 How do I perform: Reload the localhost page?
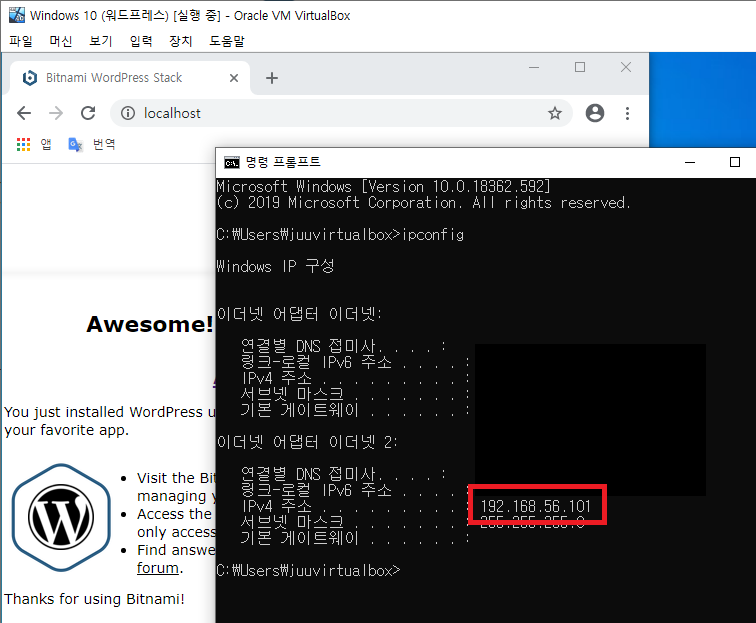[x=88, y=113]
